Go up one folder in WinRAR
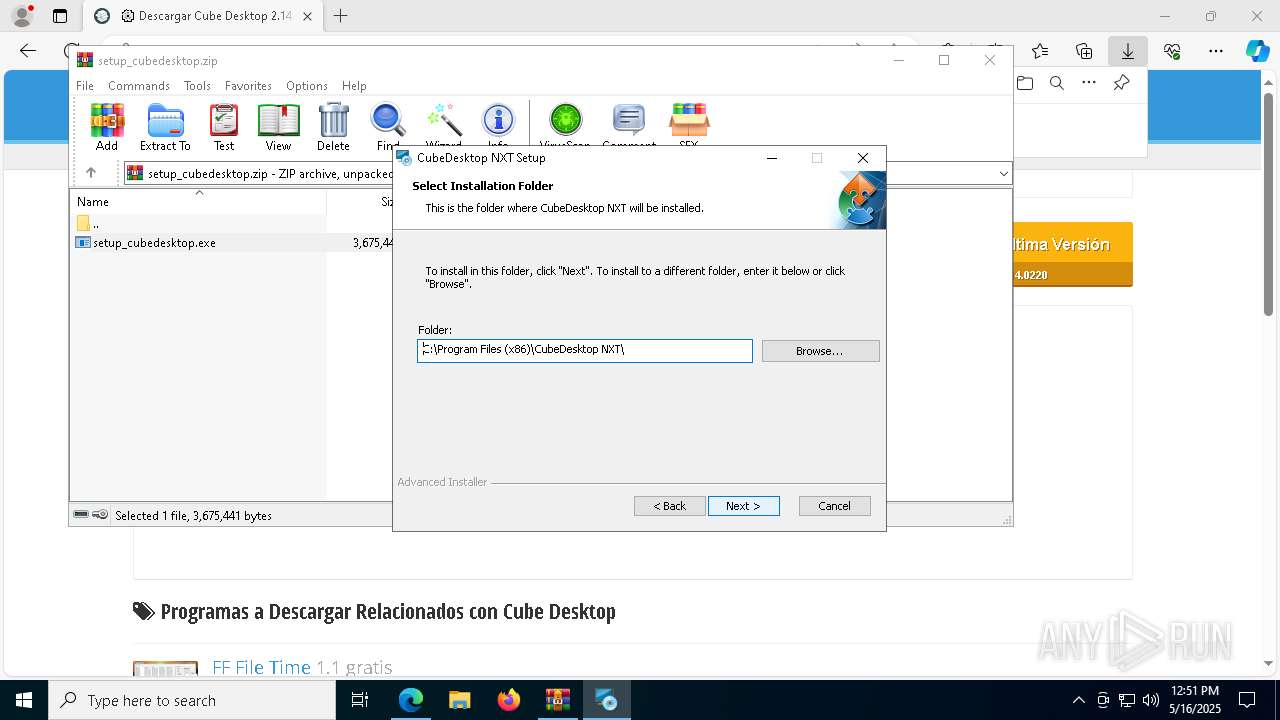Image resolution: width=1280 pixels, height=720 pixels. coord(90,173)
